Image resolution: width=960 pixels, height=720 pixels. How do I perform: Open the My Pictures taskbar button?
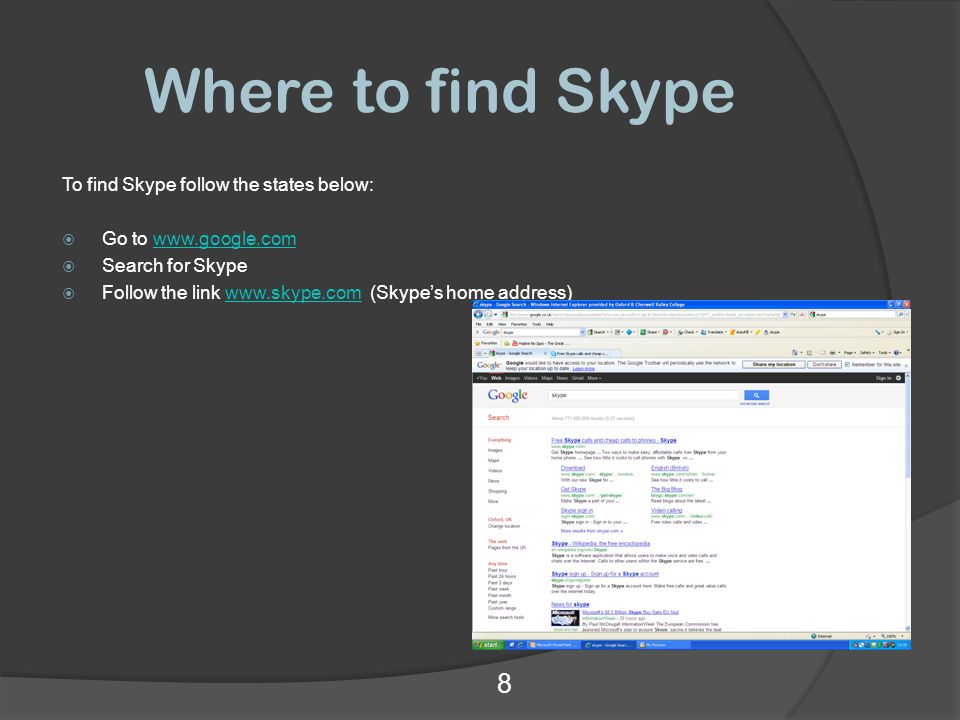663,645
